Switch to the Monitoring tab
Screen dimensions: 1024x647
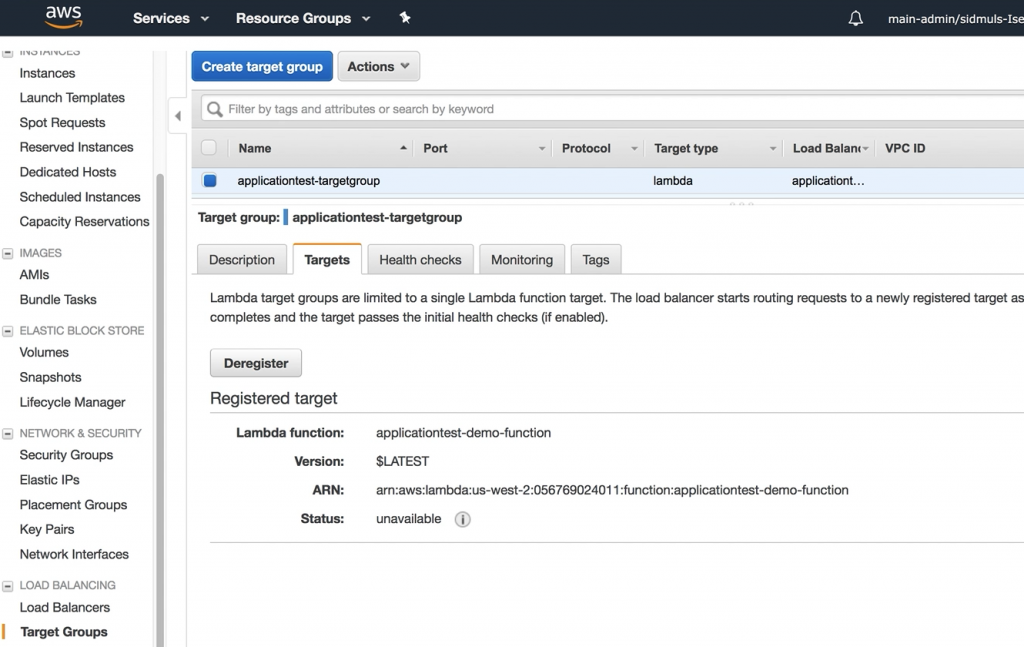(x=521, y=259)
